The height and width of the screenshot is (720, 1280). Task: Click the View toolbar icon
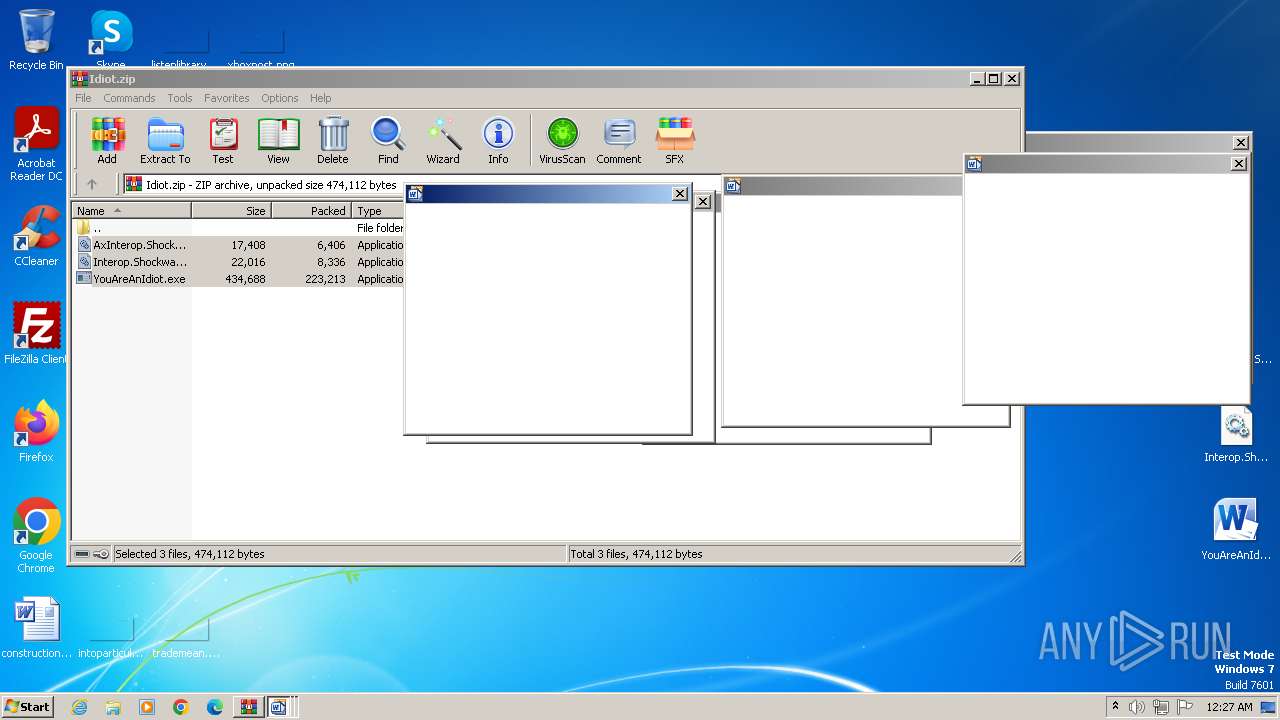coord(278,141)
